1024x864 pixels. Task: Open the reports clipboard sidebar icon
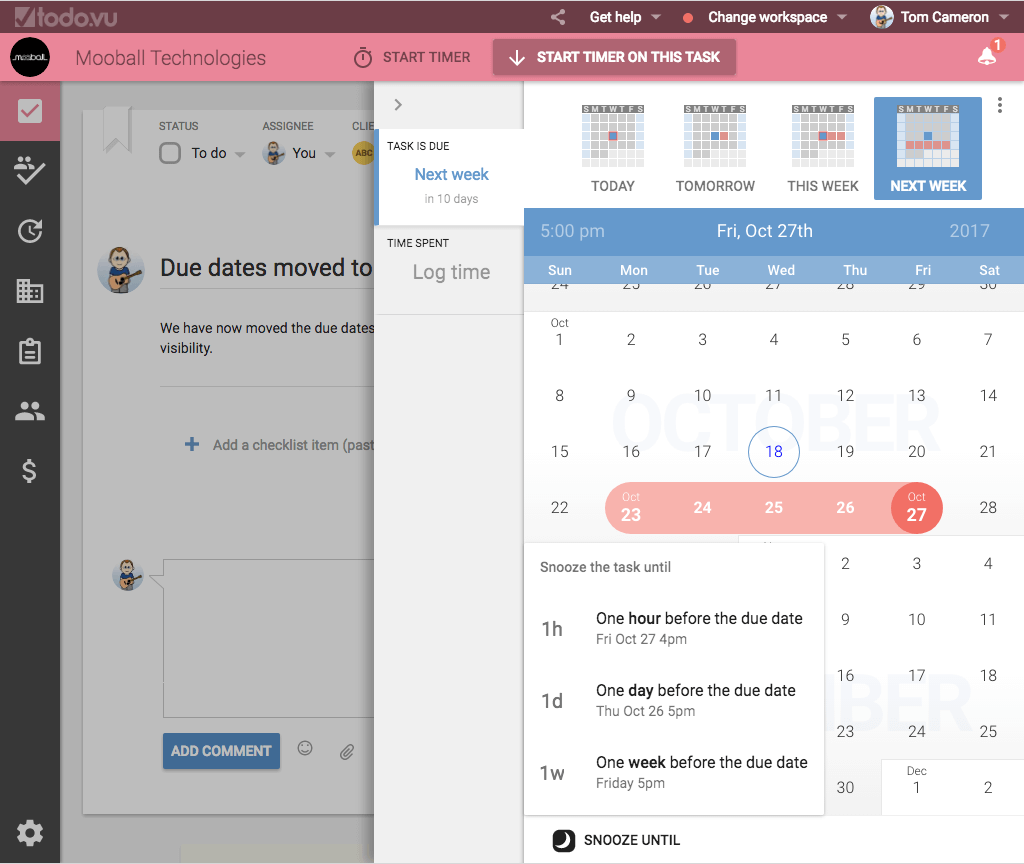click(30, 351)
